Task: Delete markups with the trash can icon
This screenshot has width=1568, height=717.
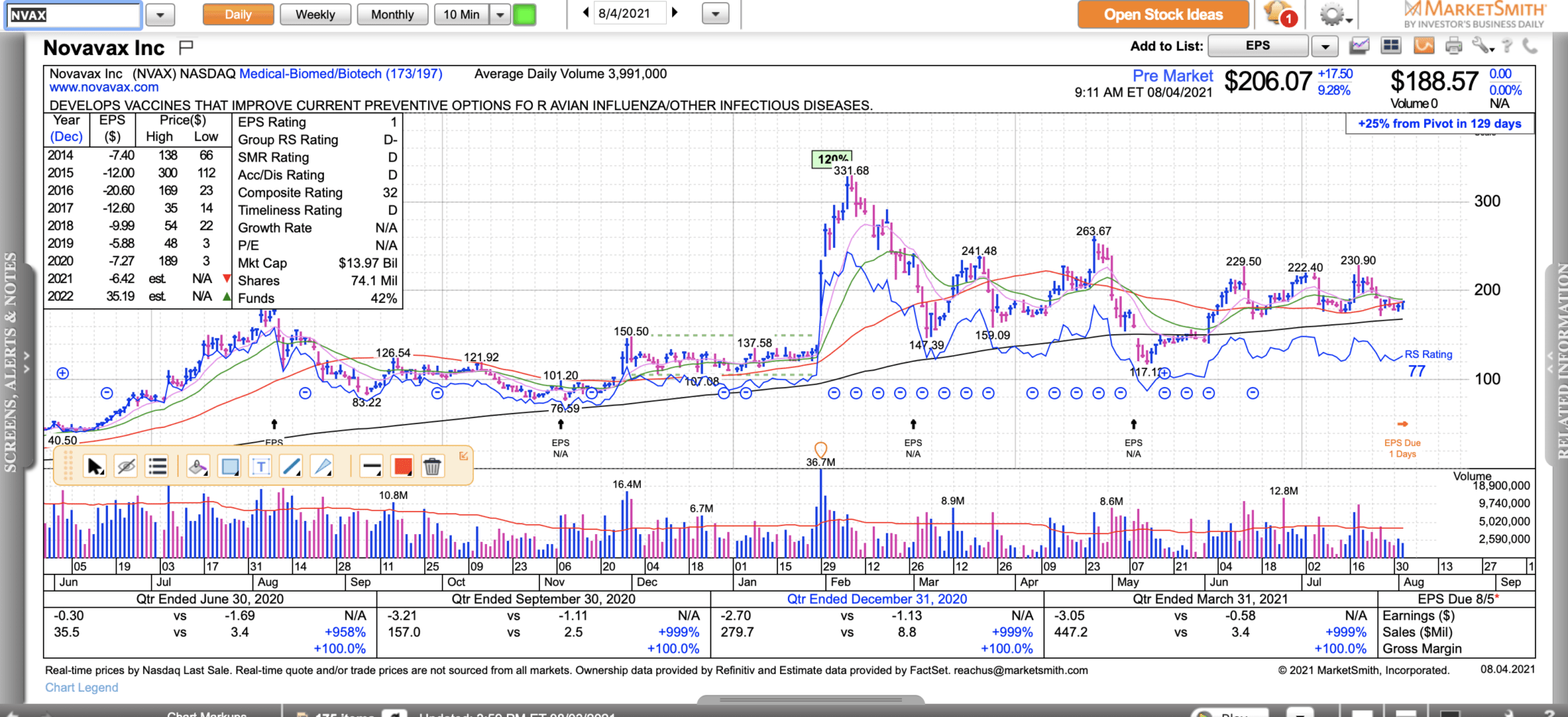Action: [x=433, y=466]
